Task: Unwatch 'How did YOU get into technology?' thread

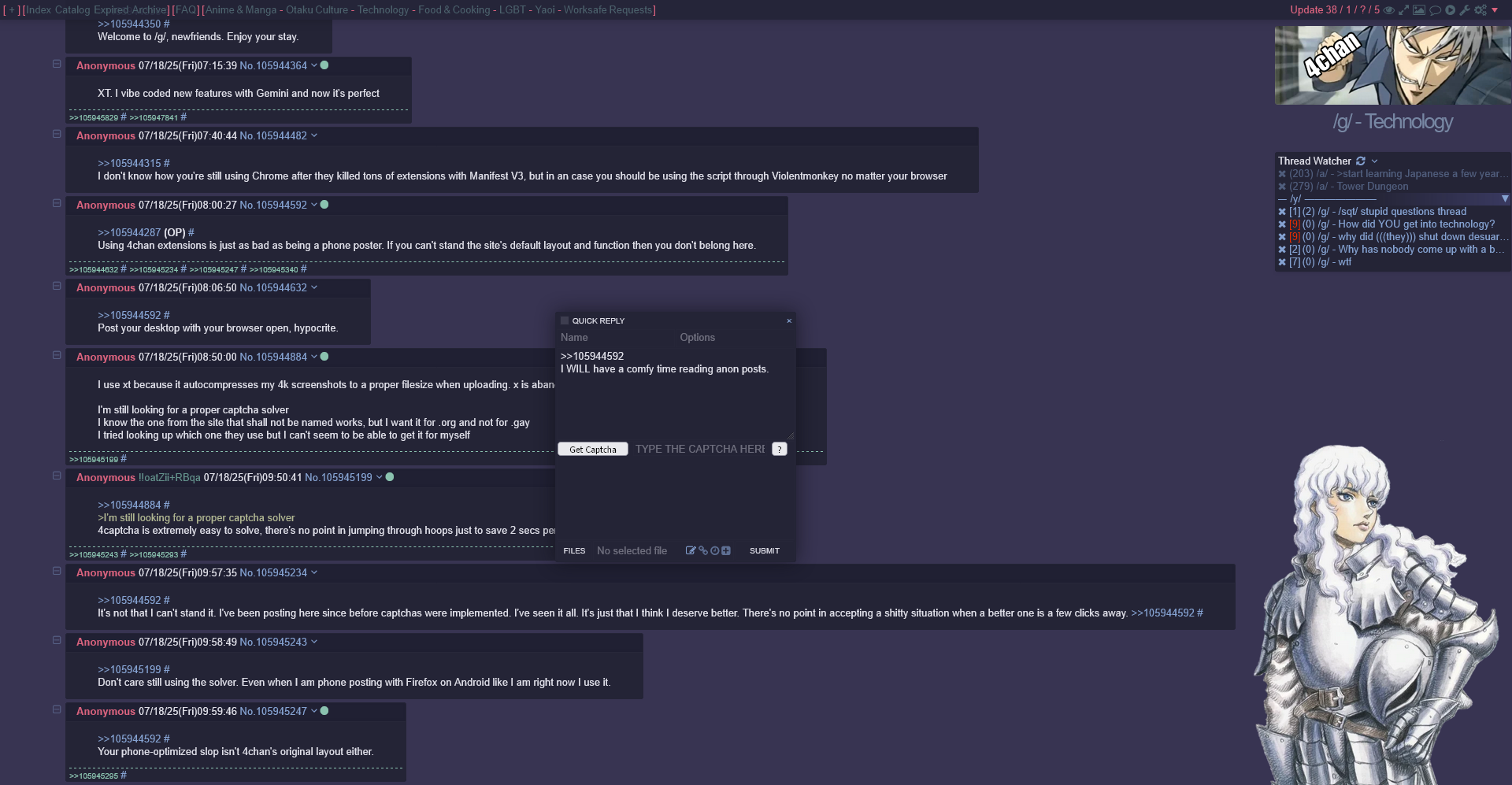Action: (x=1282, y=224)
